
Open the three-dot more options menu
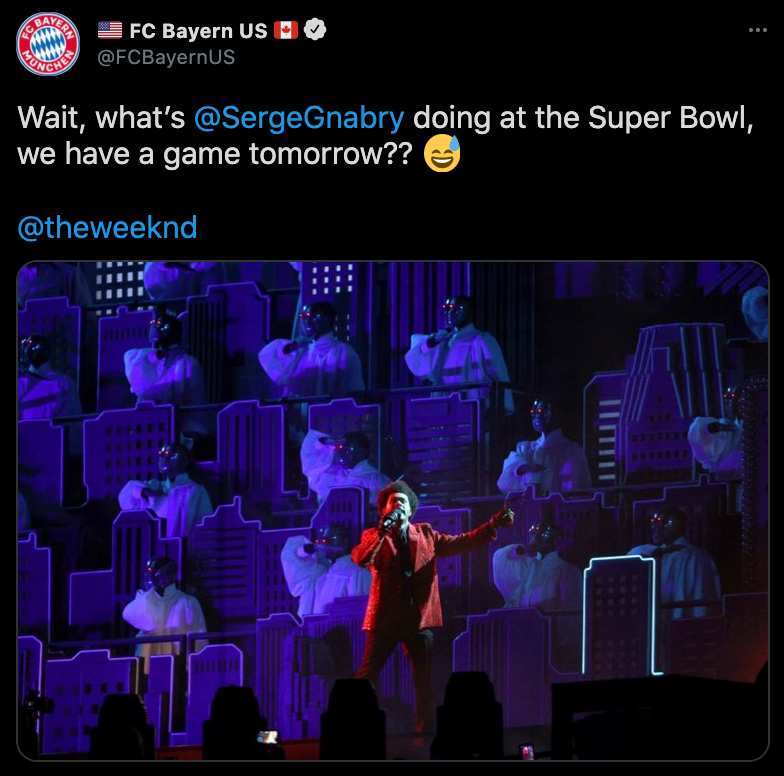tap(758, 30)
